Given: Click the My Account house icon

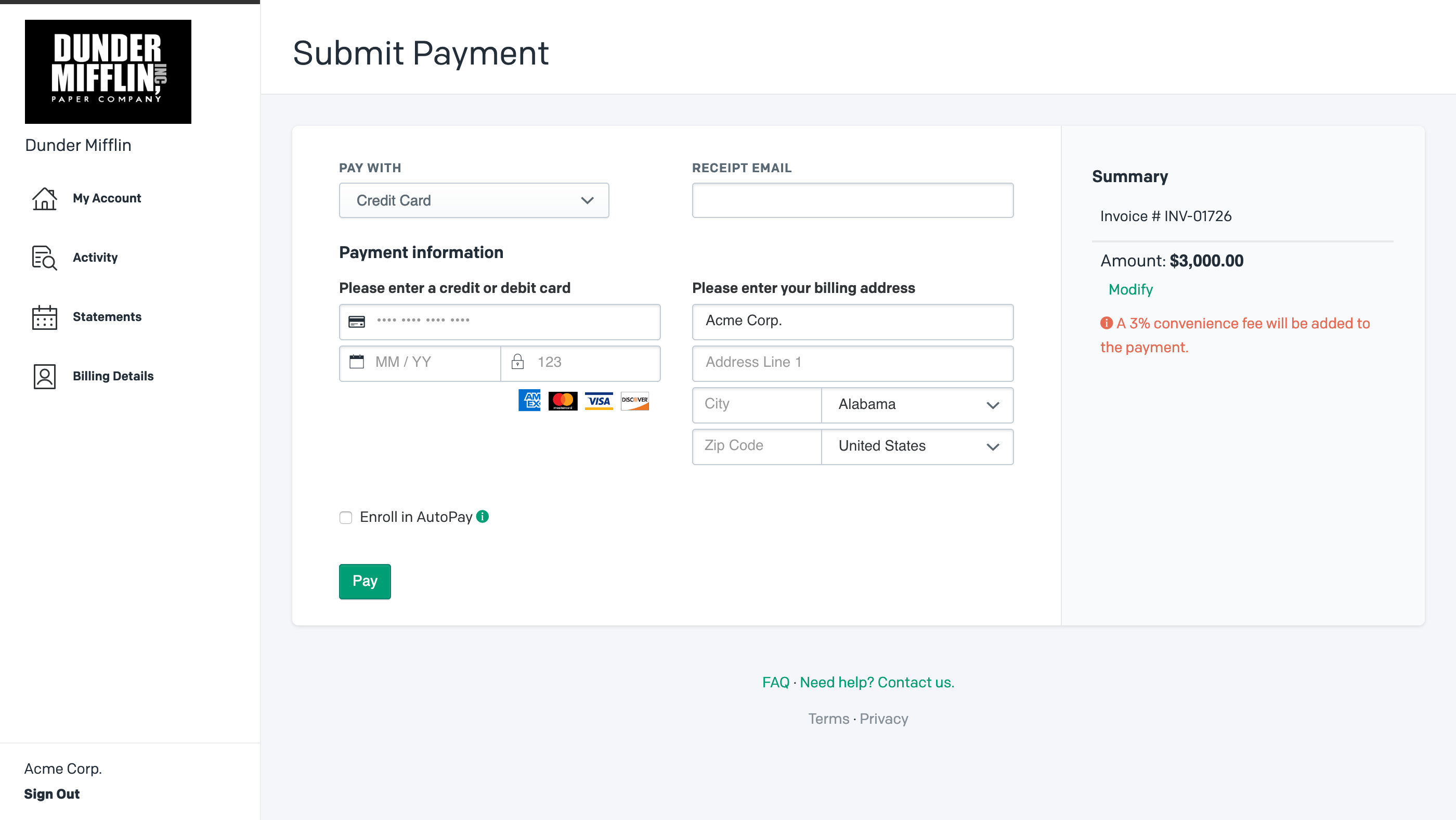Looking at the screenshot, I should pos(44,199).
